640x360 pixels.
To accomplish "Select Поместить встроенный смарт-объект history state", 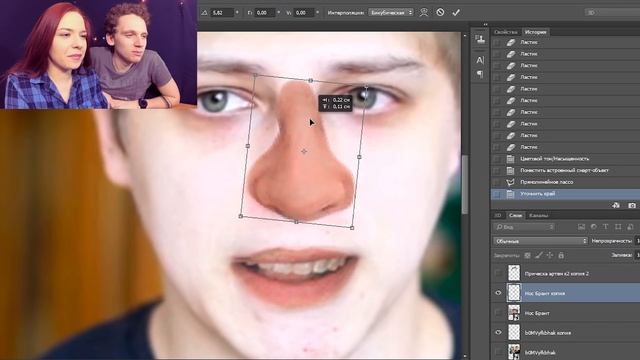I will 565,170.
